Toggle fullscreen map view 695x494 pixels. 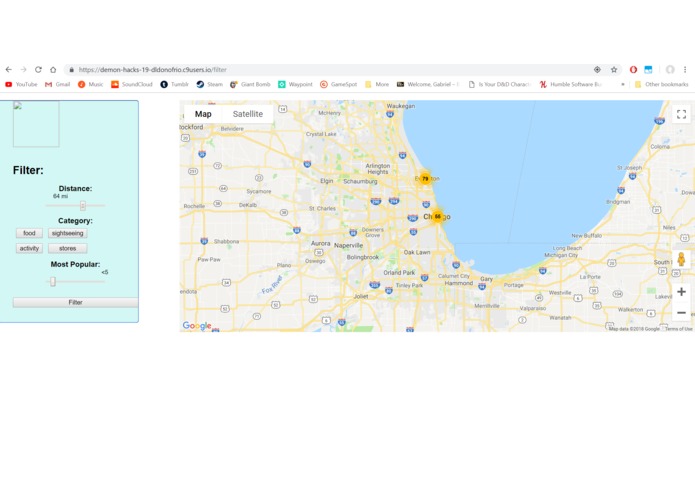point(681,114)
